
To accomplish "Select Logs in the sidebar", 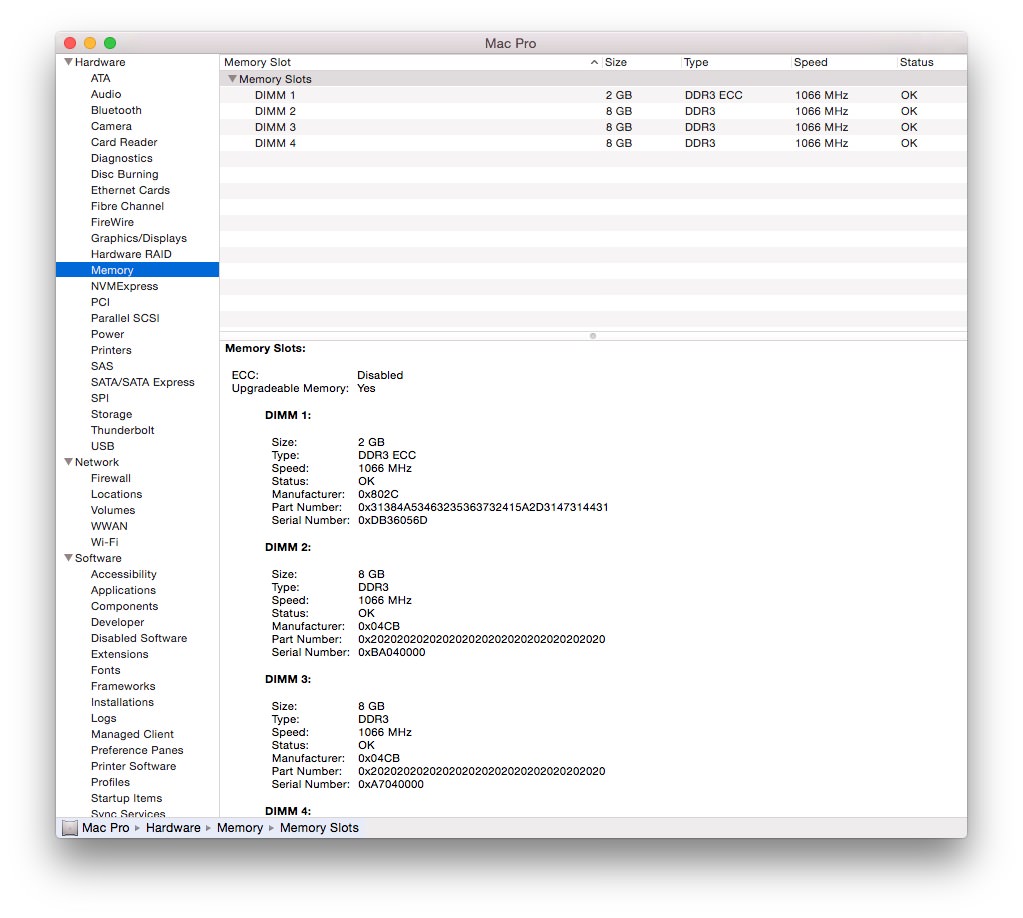I will pos(104,718).
